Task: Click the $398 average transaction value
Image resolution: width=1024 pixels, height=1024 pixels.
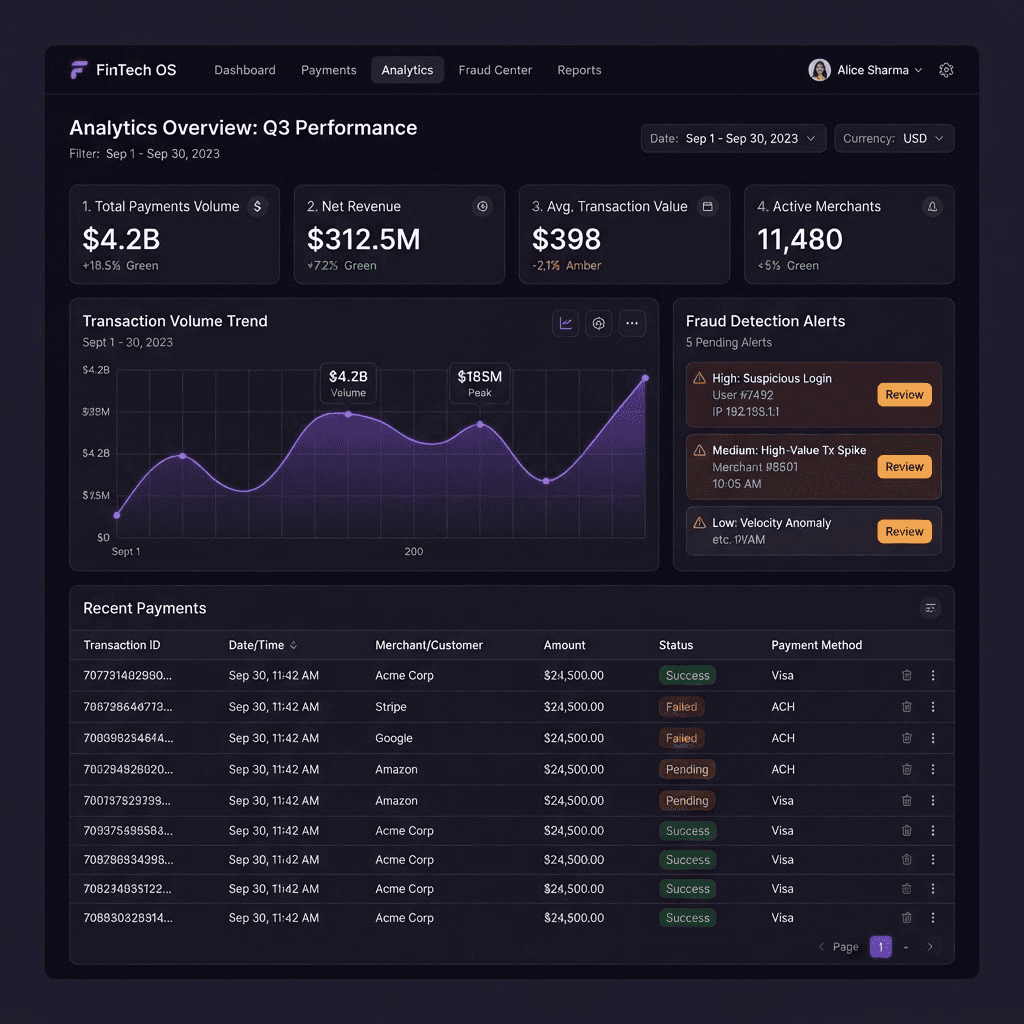Action: (x=566, y=239)
